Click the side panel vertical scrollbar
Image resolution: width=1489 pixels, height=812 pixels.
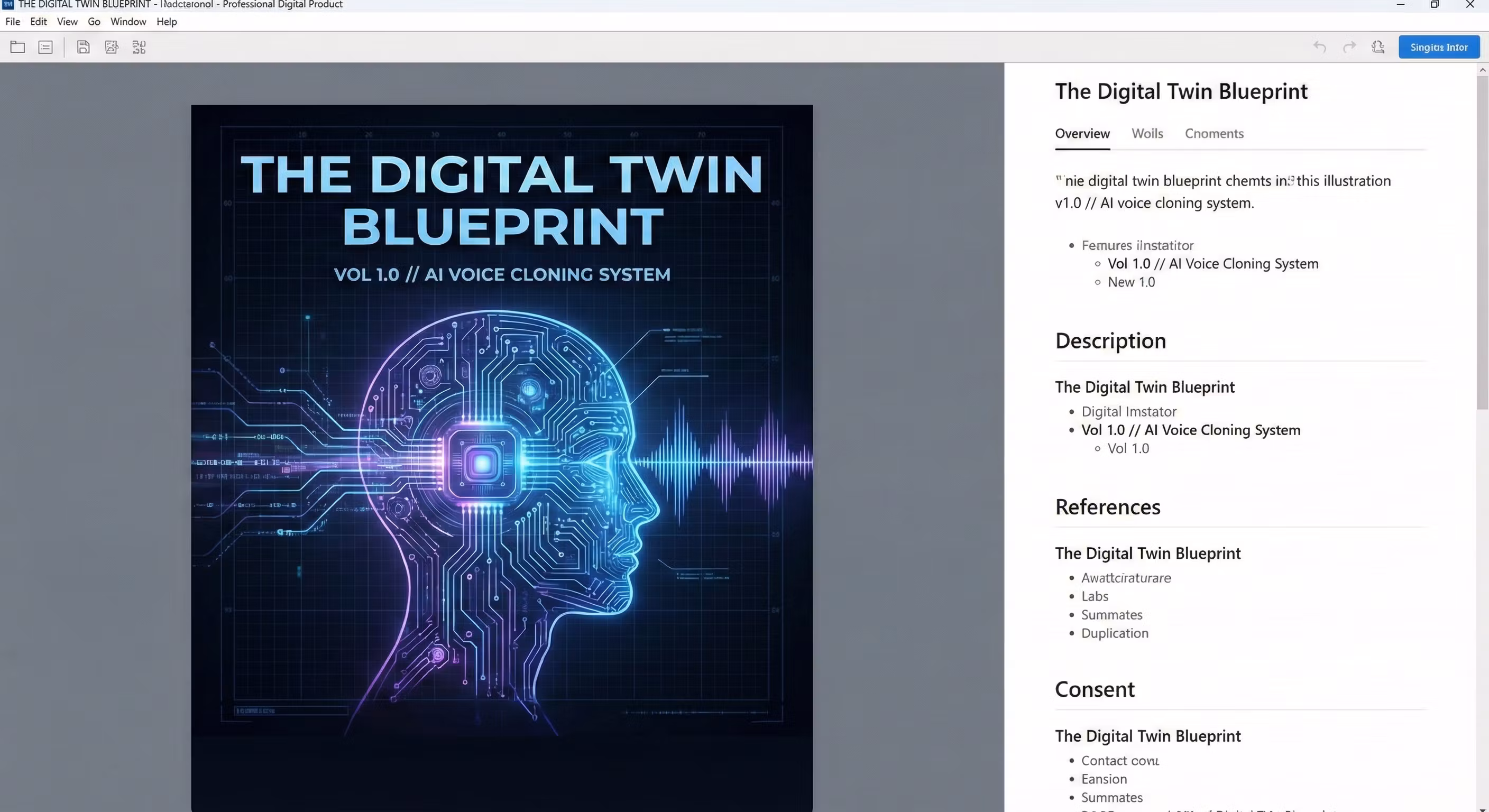click(x=1482, y=243)
